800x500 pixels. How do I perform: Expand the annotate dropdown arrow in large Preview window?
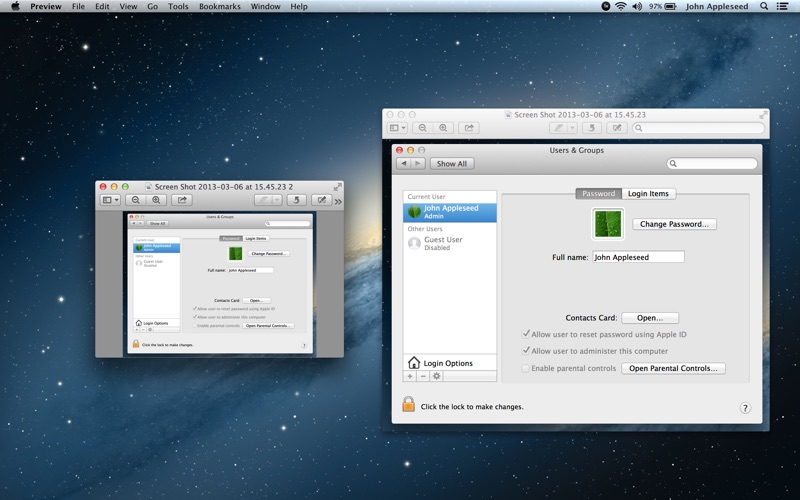572,128
